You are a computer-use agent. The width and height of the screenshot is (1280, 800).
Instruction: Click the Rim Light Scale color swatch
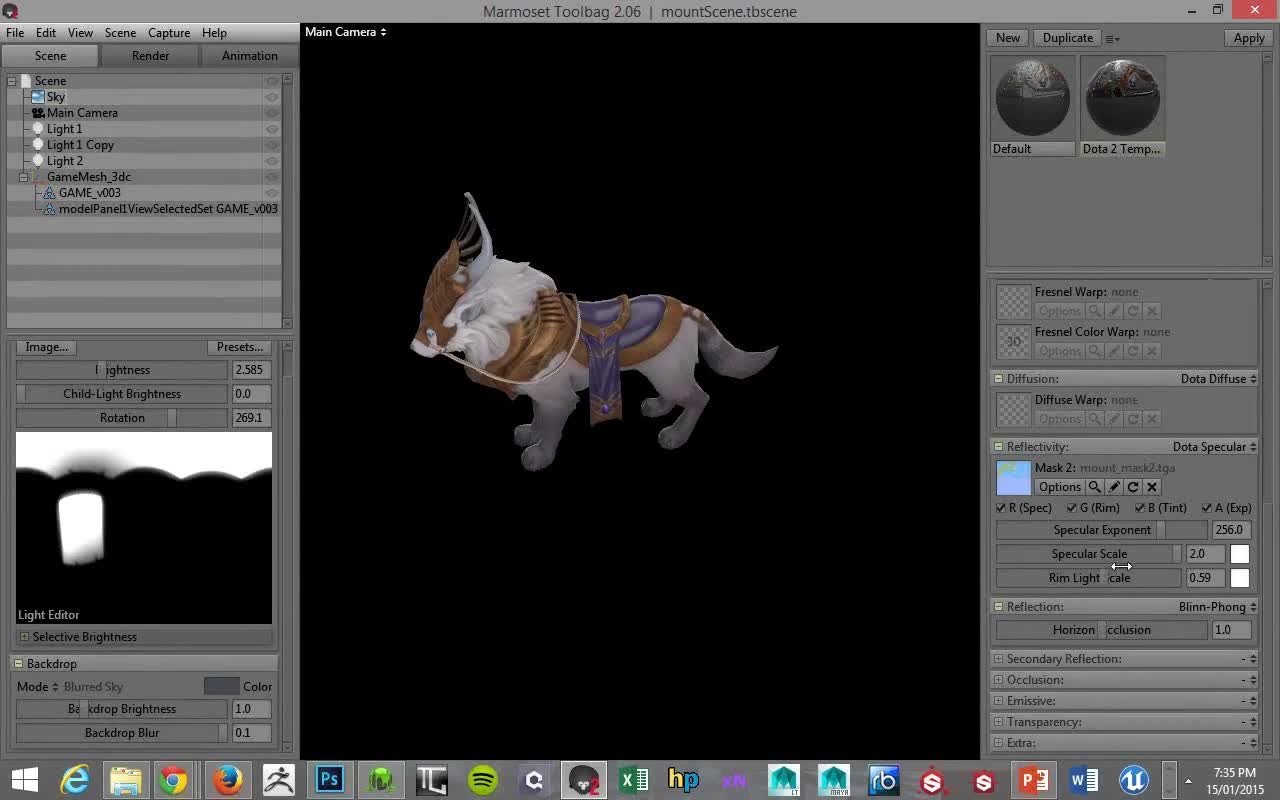pyautogui.click(x=1240, y=578)
